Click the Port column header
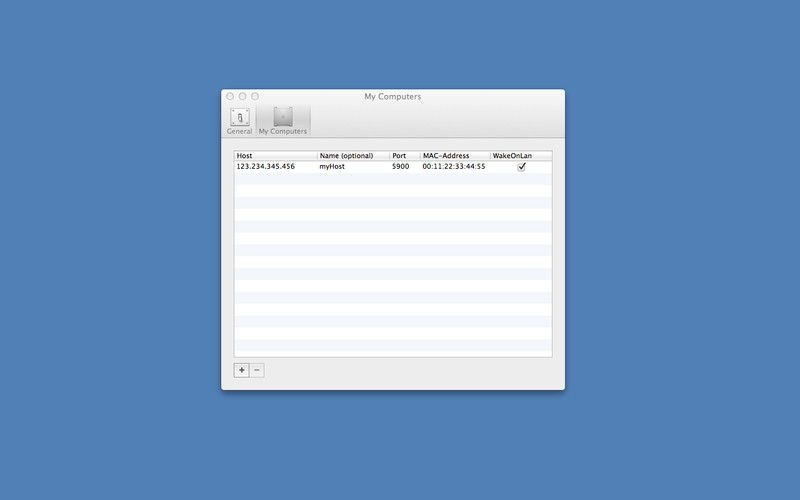800x500 pixels. click(405, 156)
